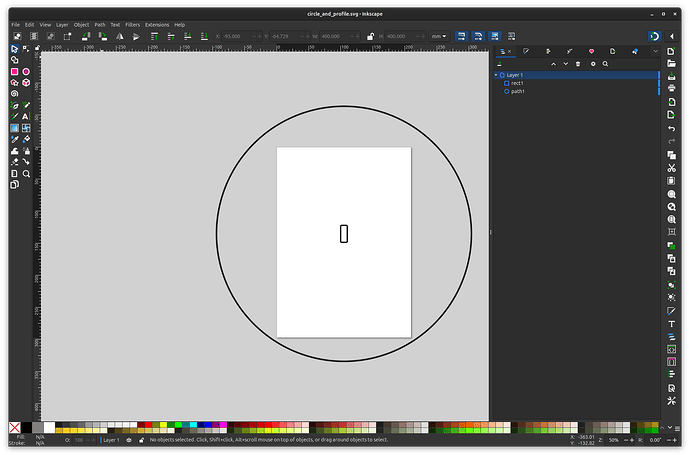Open the mm units dropdown
The image size is (690, 455).
click(439, 37)
